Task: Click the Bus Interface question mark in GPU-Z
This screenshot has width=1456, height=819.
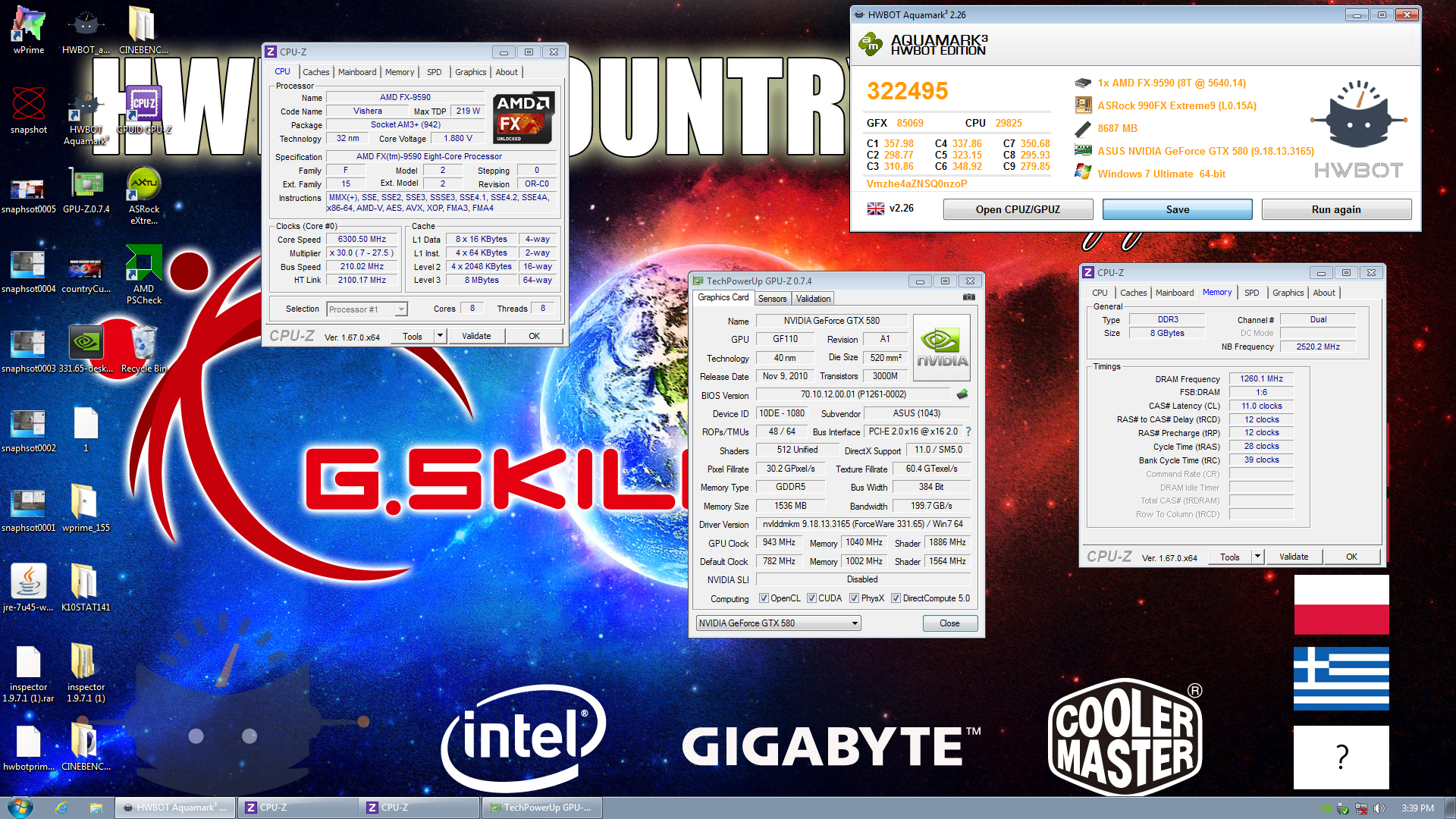Action: coord(968,431)
